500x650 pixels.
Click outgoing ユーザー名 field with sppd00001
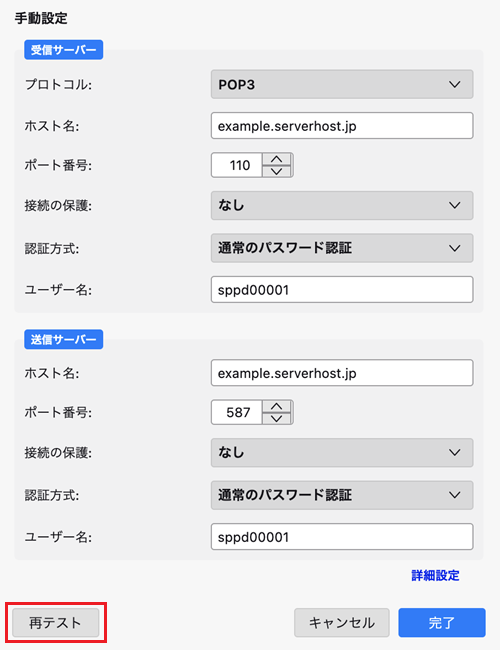click(x=342, y=537)
